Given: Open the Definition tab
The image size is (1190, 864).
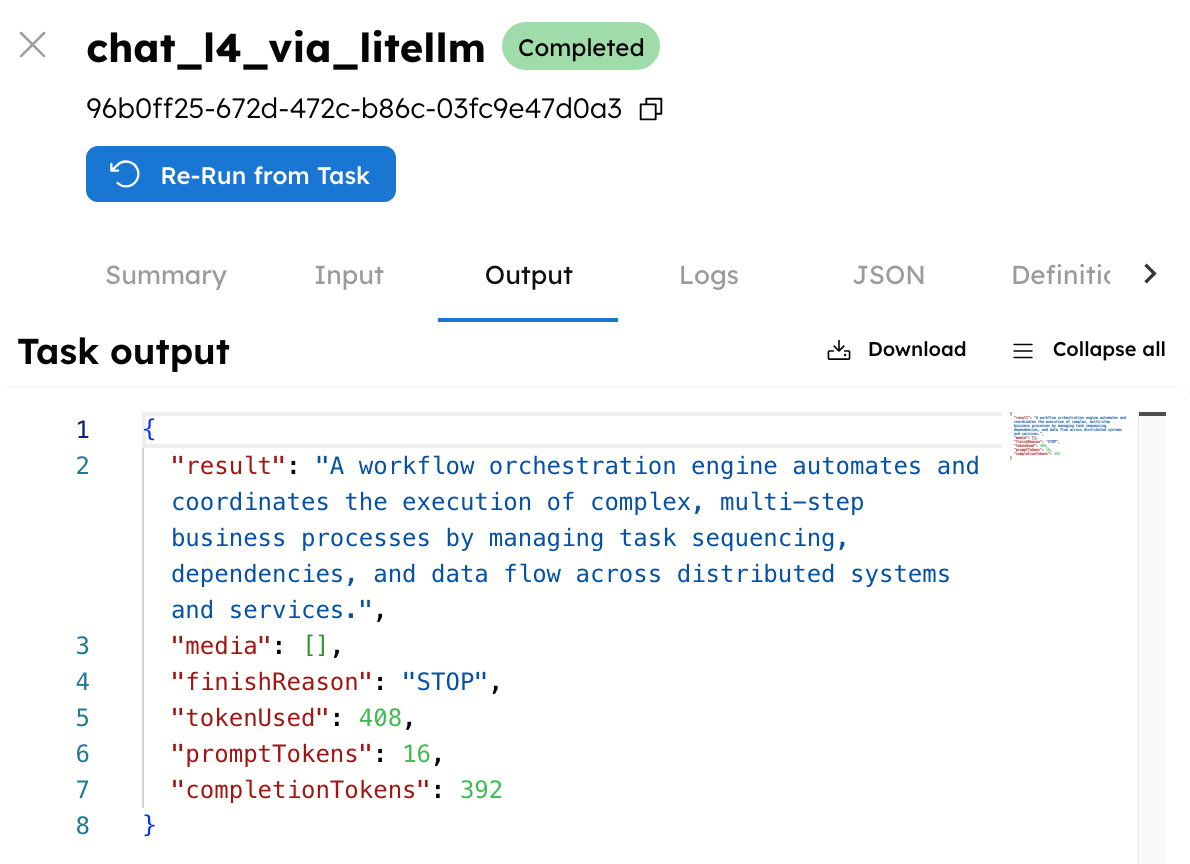Looking at the screenshot, I should click(x=1060, y=275).
